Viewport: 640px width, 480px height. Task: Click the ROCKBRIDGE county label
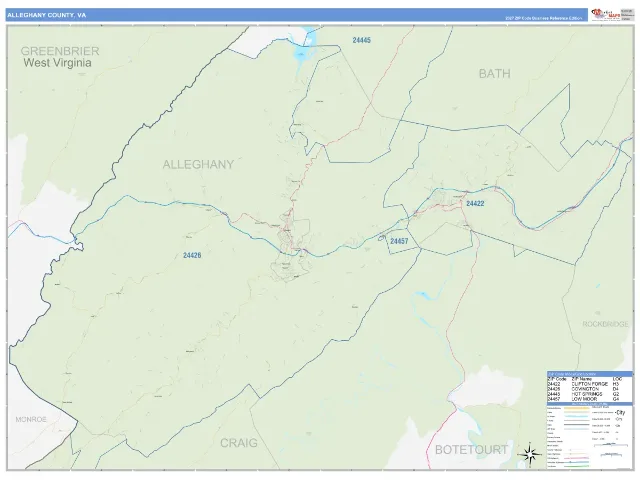point(605,324)
